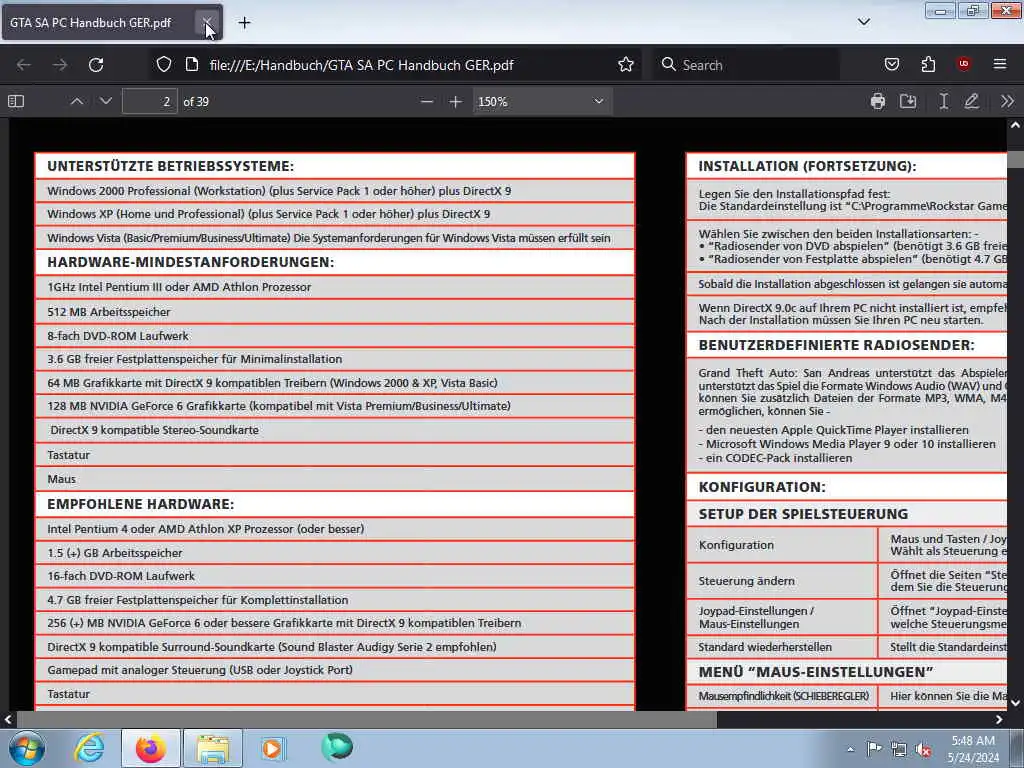Click the Maus row in requirements
Viewport: 1024px width, 768px height.
[x=334, y=479]
